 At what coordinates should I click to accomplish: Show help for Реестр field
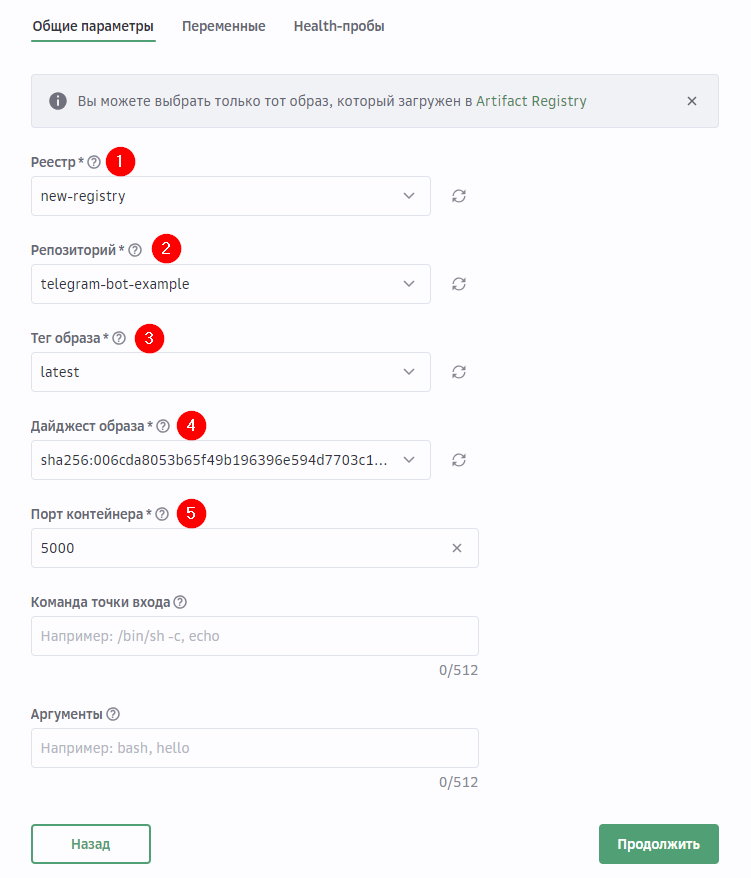coord(94,162)
